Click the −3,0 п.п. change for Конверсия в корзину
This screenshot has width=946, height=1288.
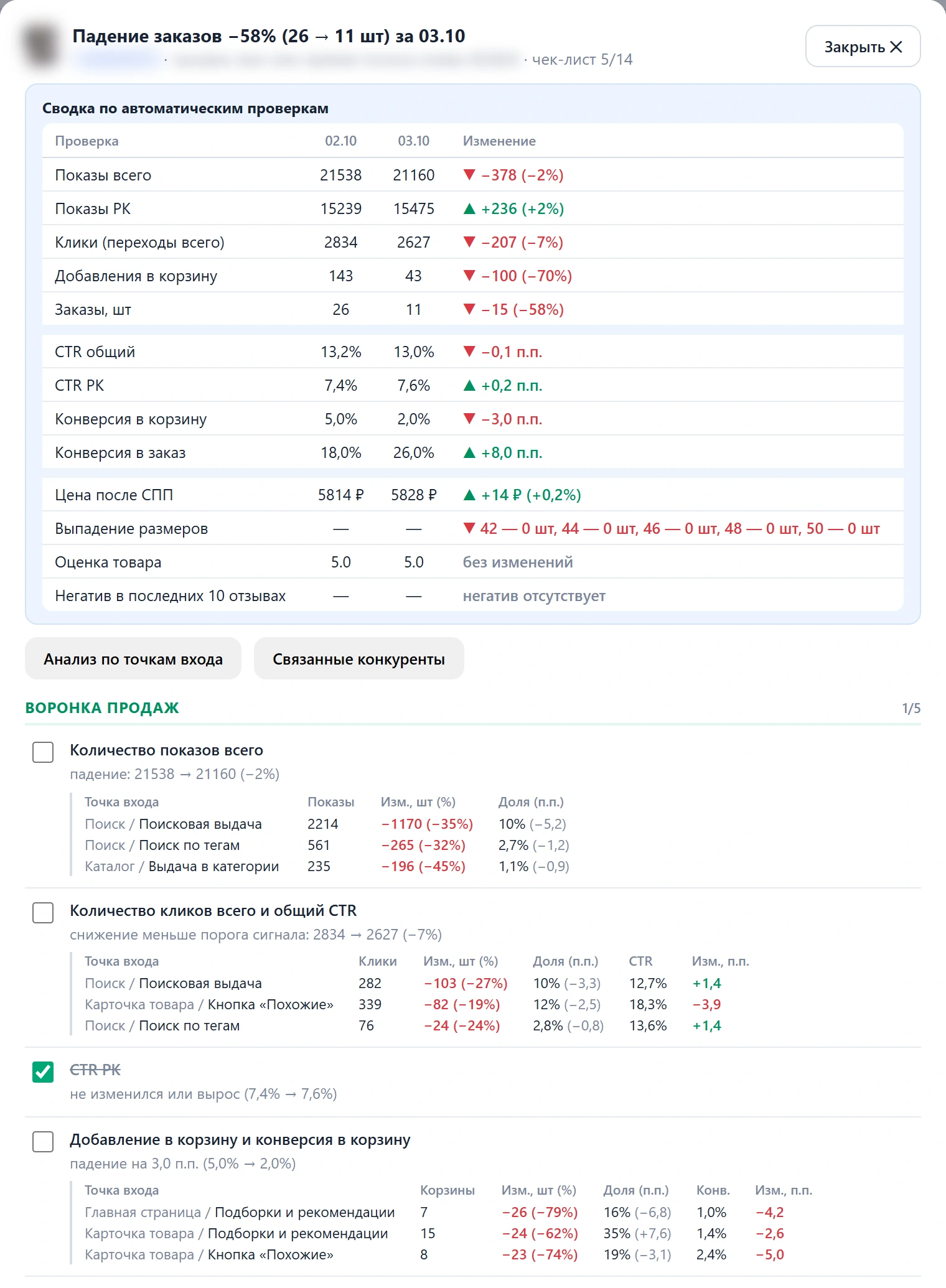point(503,419)
